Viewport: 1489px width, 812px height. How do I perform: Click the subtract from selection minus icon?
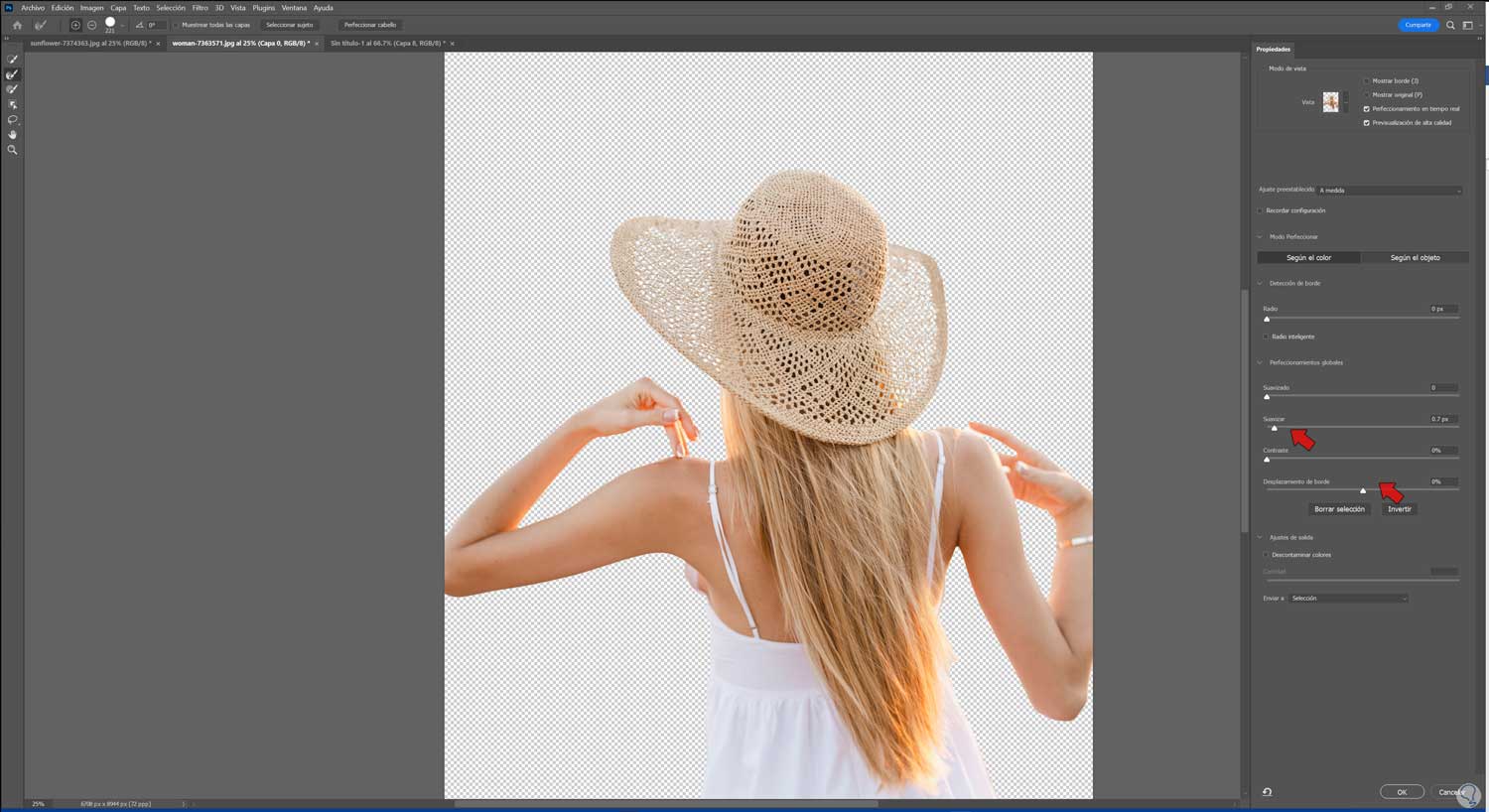[x=92, y=25]
